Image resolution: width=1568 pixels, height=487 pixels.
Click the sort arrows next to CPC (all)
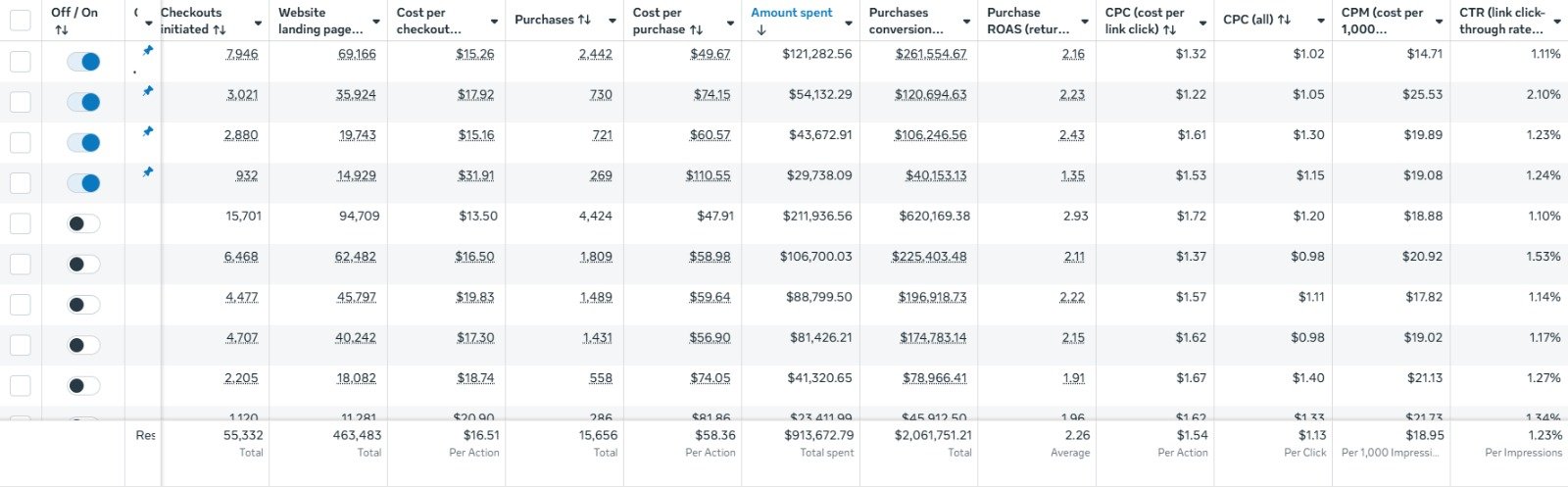pos(1284,21)
